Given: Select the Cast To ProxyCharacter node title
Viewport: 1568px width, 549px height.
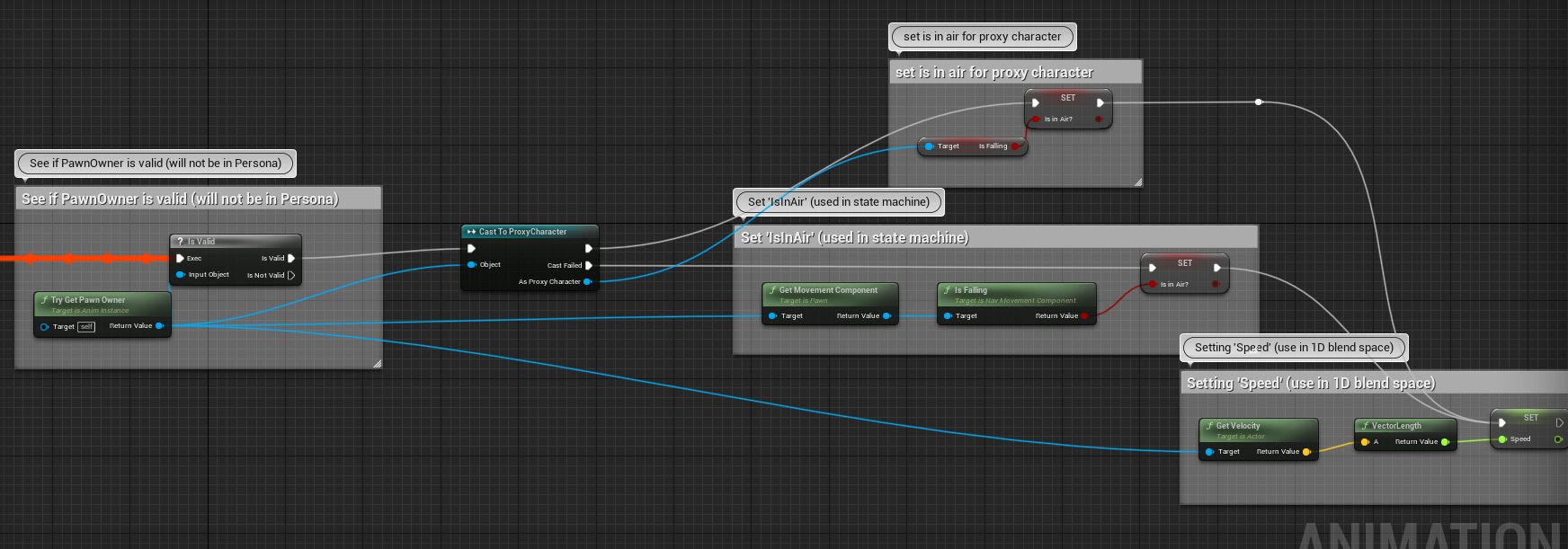Looking at the screenshot, I should [x=522, y=232].
